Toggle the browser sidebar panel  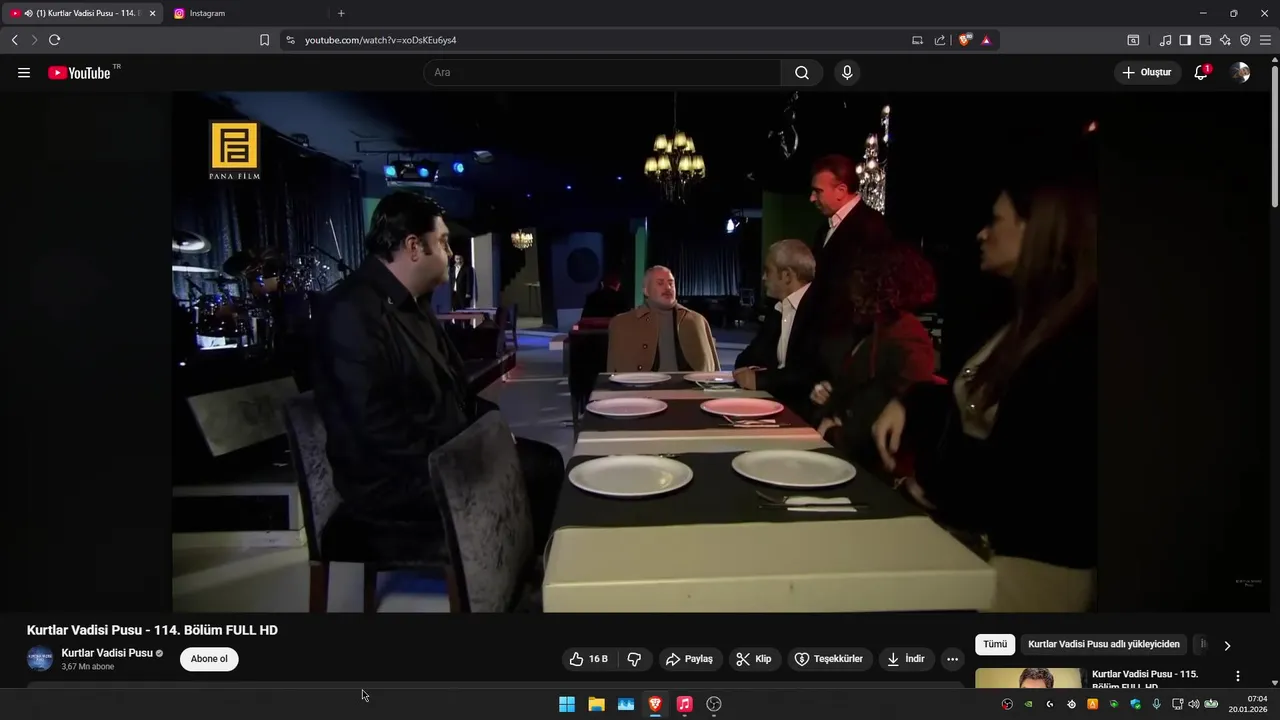pyautogui.click(x=1185, y=40)
